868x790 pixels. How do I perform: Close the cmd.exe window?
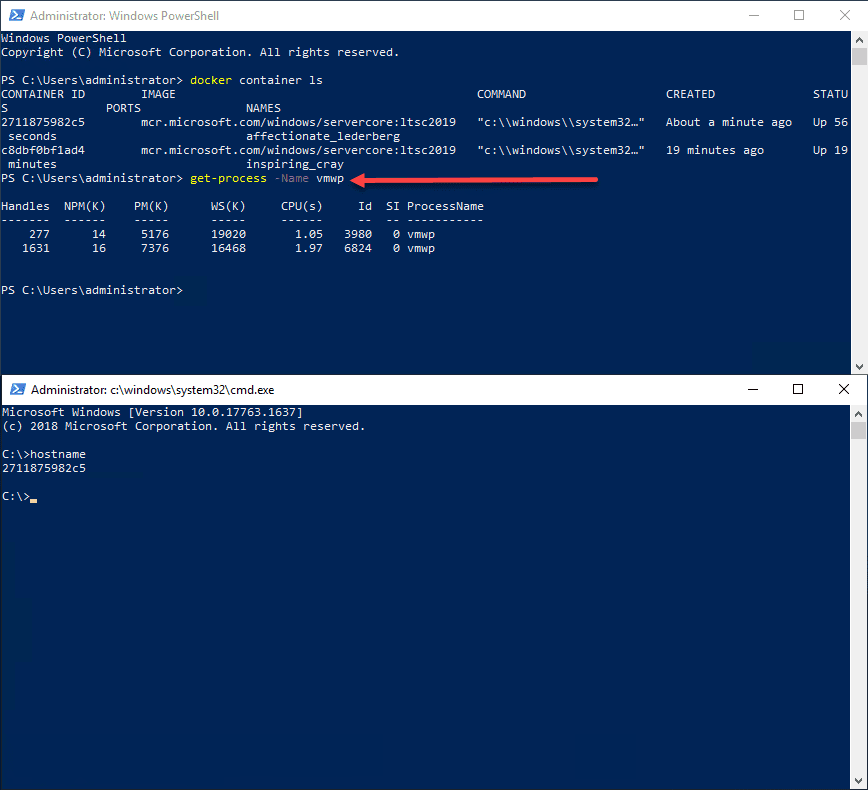tap(842, 390)
